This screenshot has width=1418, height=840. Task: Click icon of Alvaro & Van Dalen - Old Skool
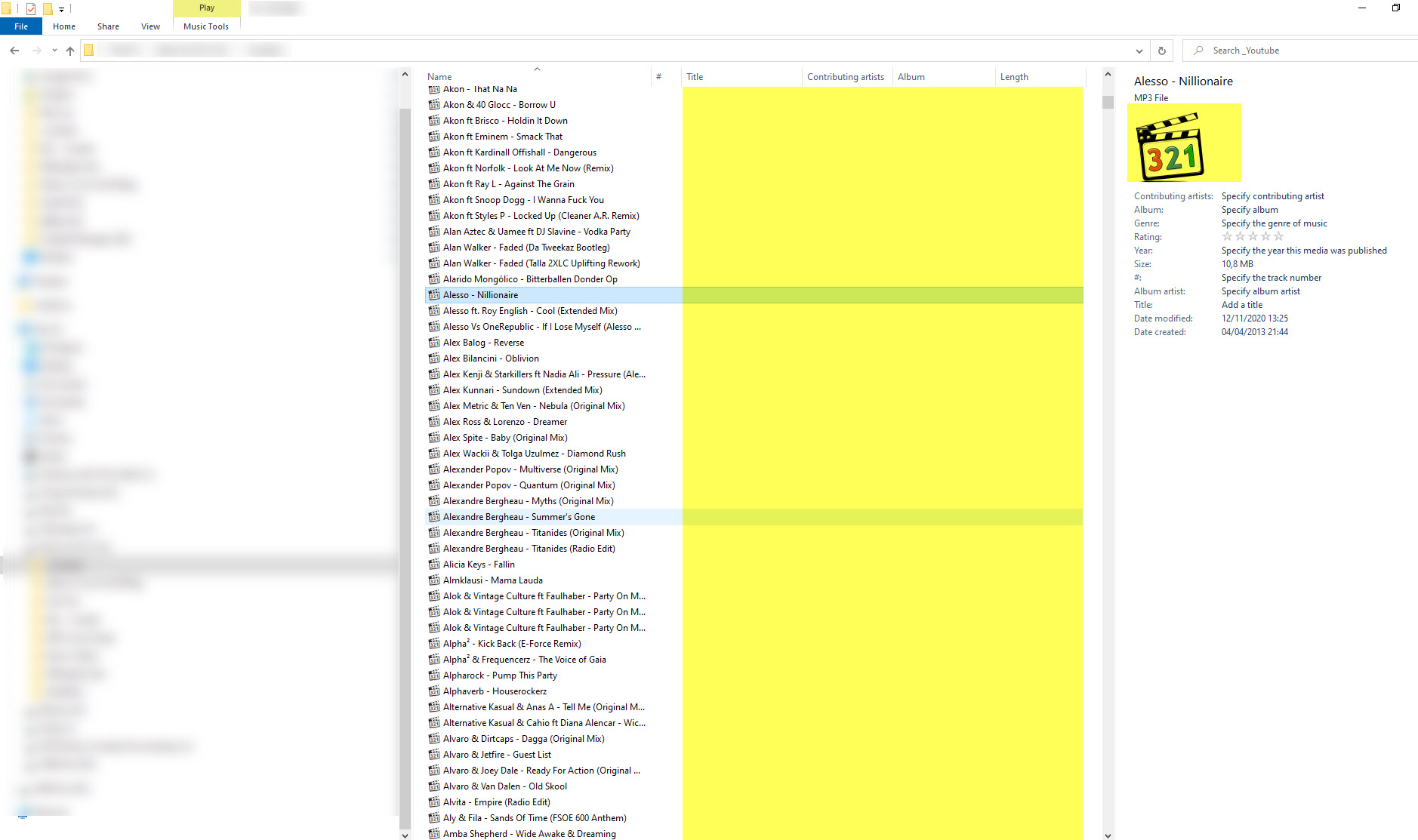point(434,786)
